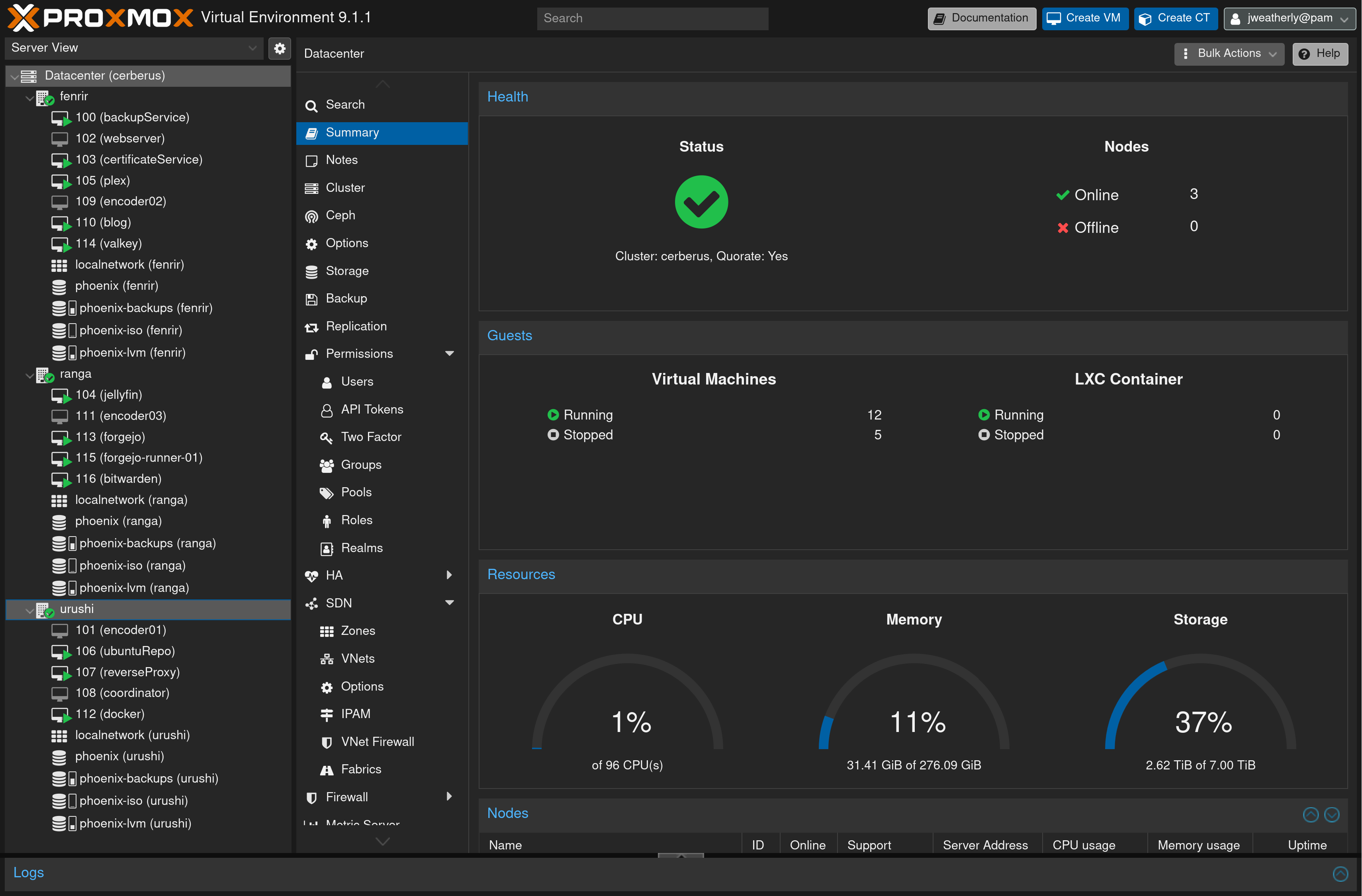Click the Two Factor key icon
This screenshot has width=1362, height=896.
[x=326, y=438]
